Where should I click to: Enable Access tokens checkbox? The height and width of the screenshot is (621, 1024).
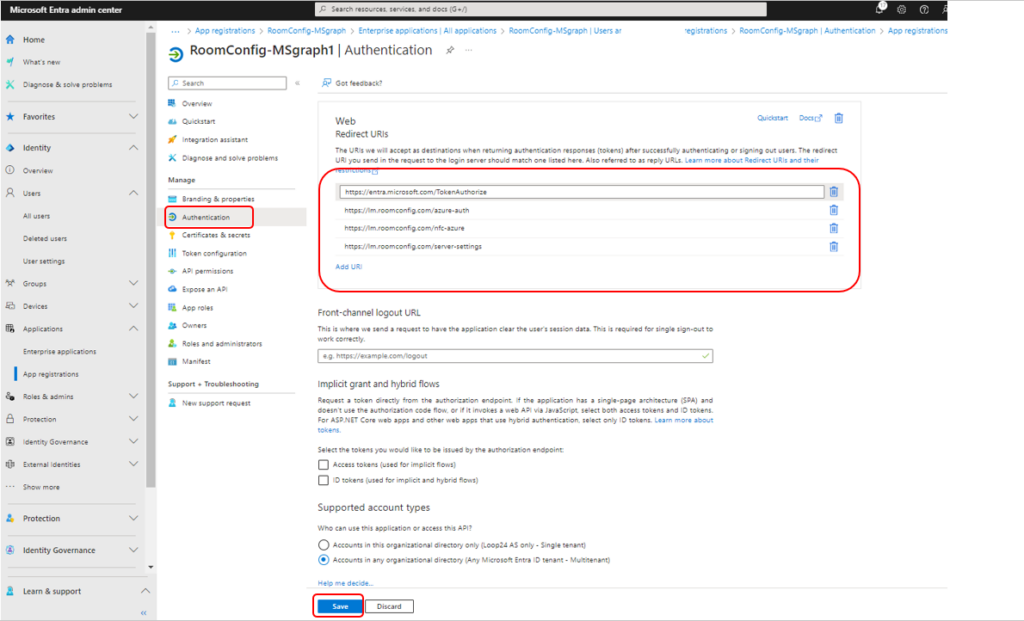coord(323,465)
